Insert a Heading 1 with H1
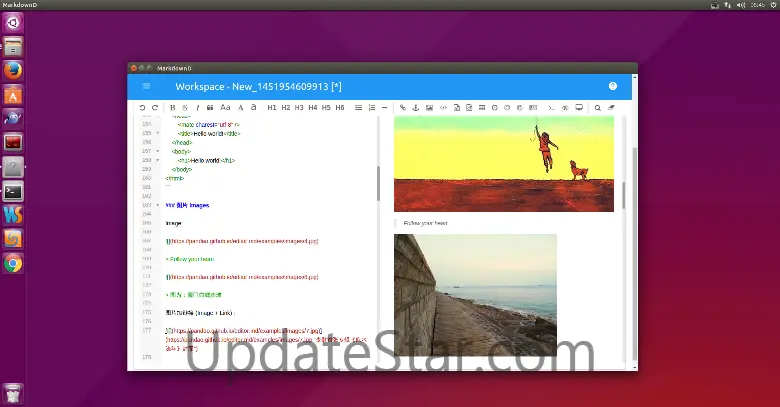The height and width of the screenshot is (407, 780). coord(272,107)
